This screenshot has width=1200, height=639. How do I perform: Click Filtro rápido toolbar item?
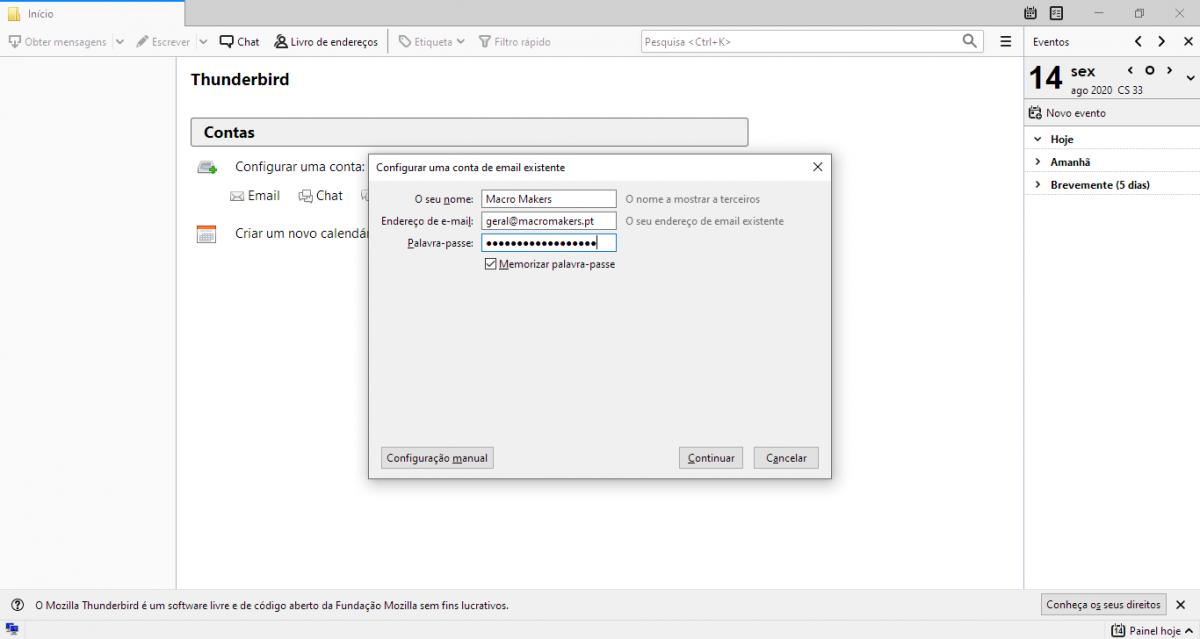pos(514,42)
